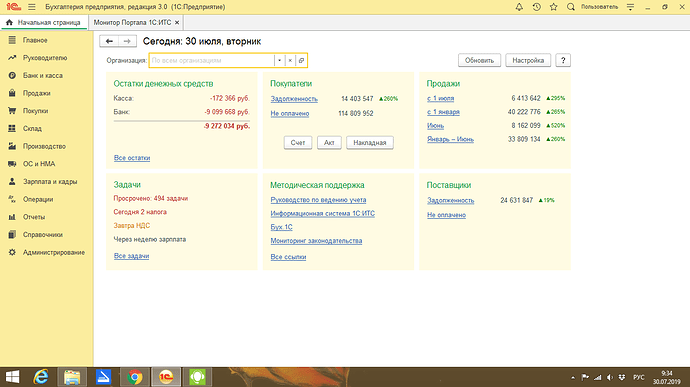690x387 pixels.
Task: Open Информационная система 1С:ИТС link
Action: 323,214
